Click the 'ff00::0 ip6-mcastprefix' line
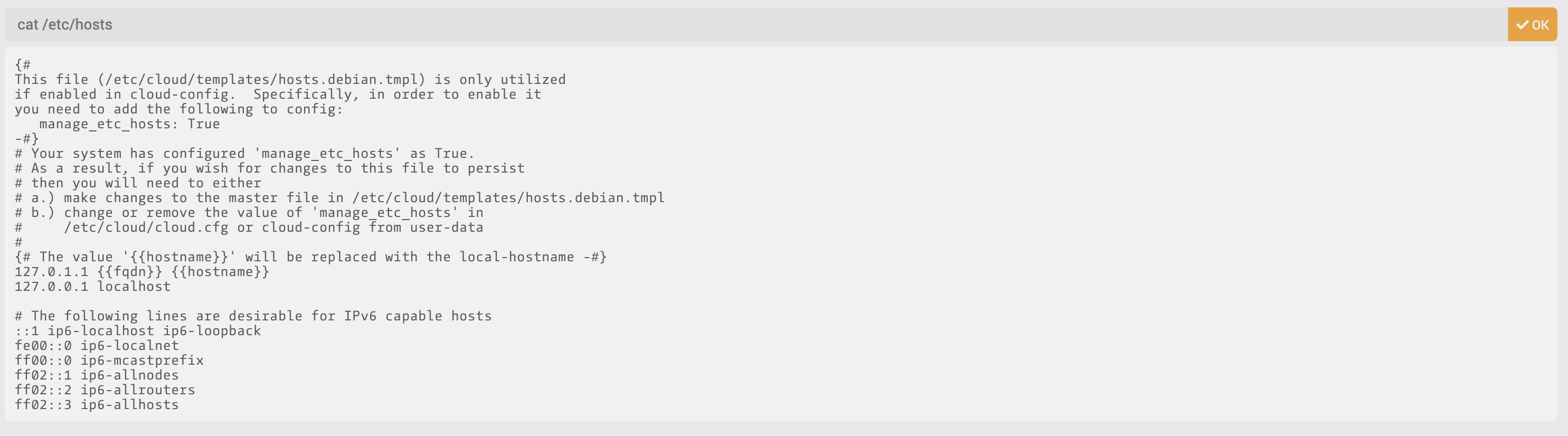This screenshot has width=1568, height=436. (109, 361)
